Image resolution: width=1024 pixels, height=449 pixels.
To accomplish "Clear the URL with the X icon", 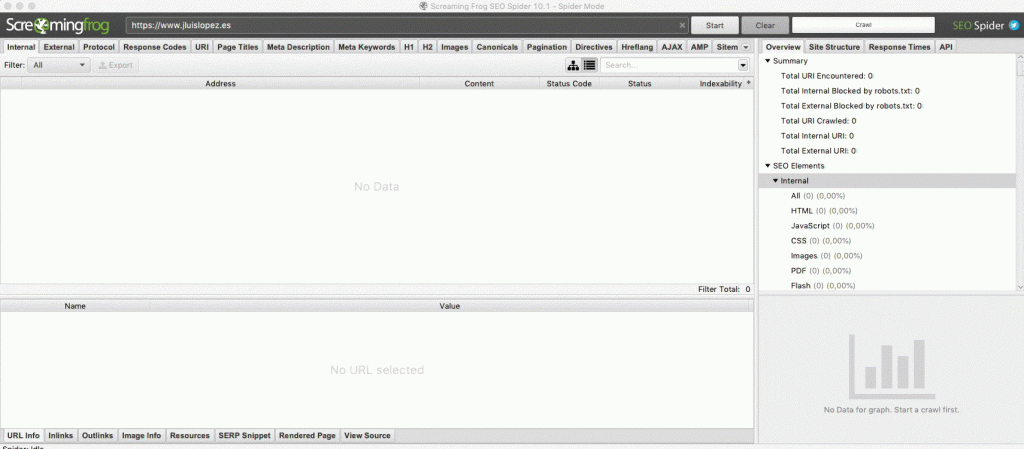I will point(682,25).
